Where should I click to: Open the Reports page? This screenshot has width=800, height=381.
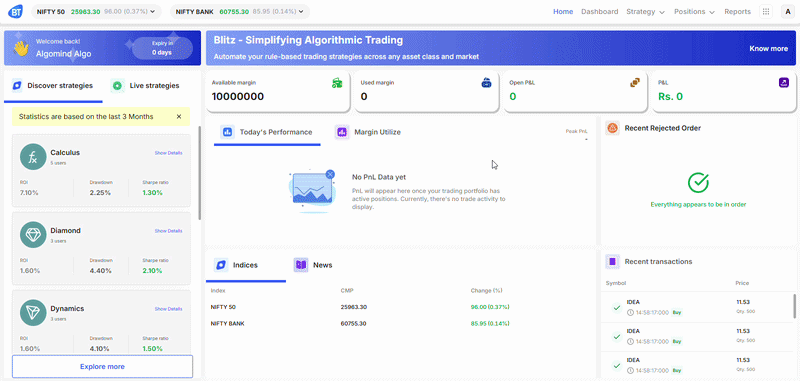click(737, 12)
